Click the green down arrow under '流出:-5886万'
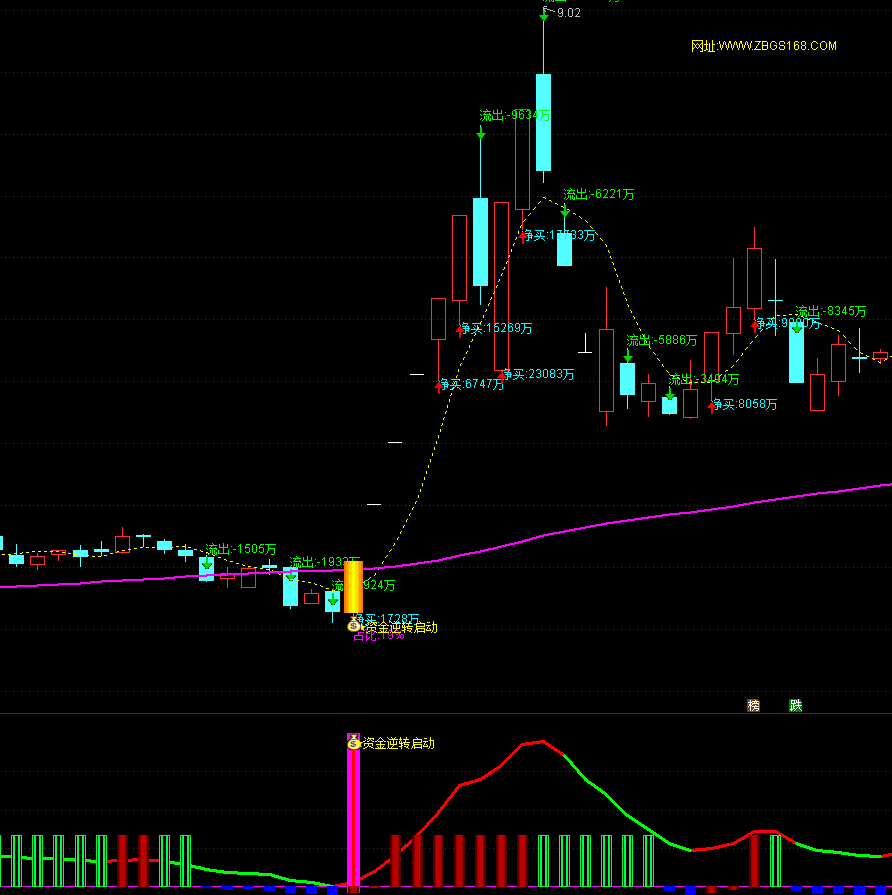 point(628,357)
